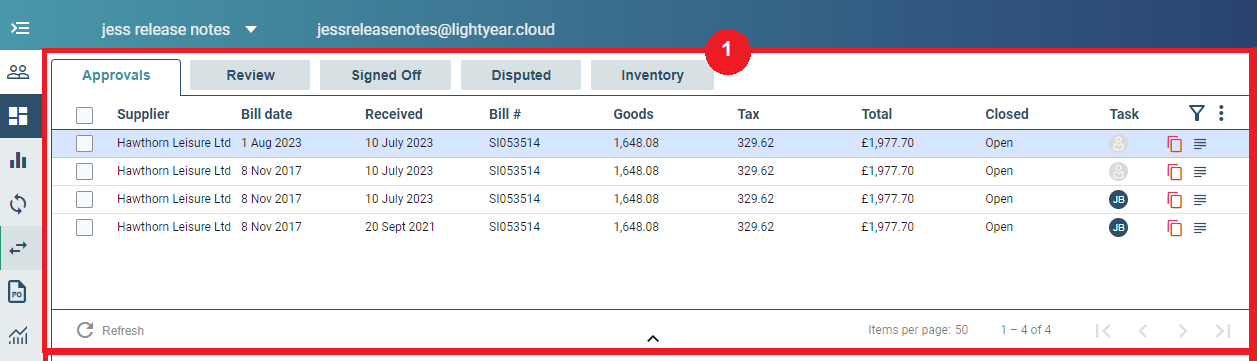Screen dimensions: 1257x361
Task: Open the contacts people icon in sidebar
Action: tap(19, 72)
